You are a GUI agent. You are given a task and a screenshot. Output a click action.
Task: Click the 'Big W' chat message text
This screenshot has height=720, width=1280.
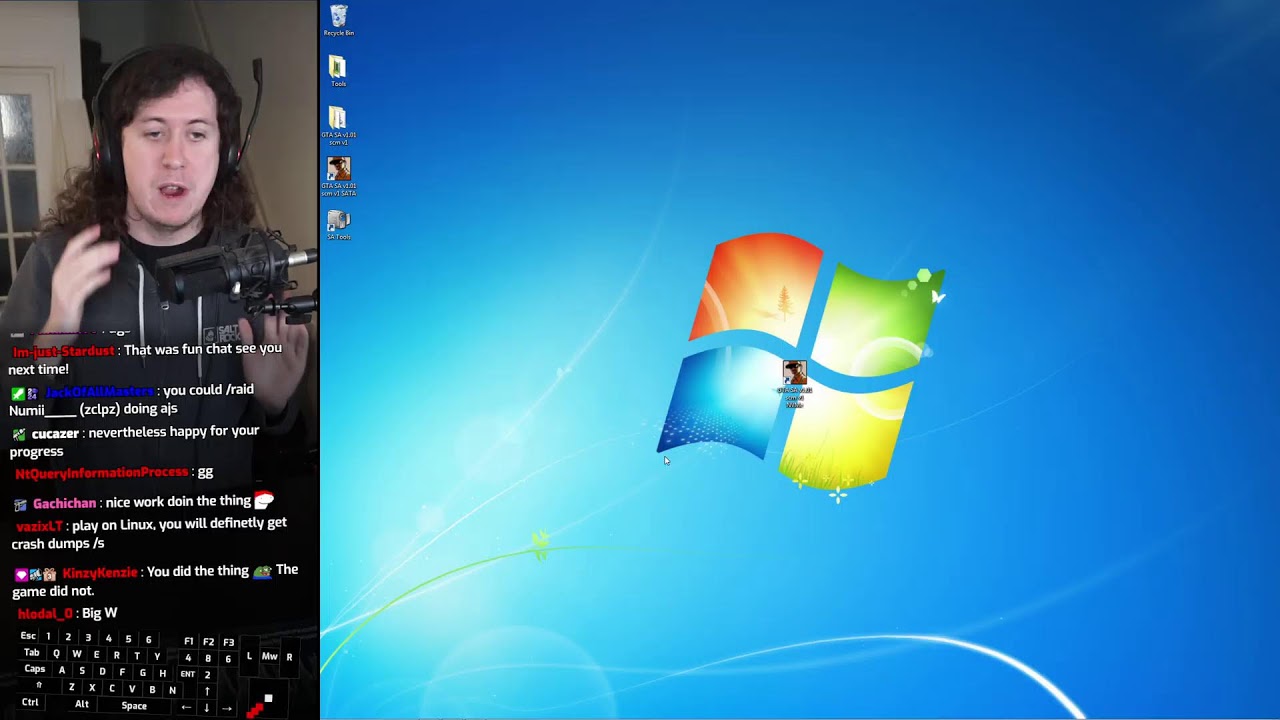click(x=100, y=613)
